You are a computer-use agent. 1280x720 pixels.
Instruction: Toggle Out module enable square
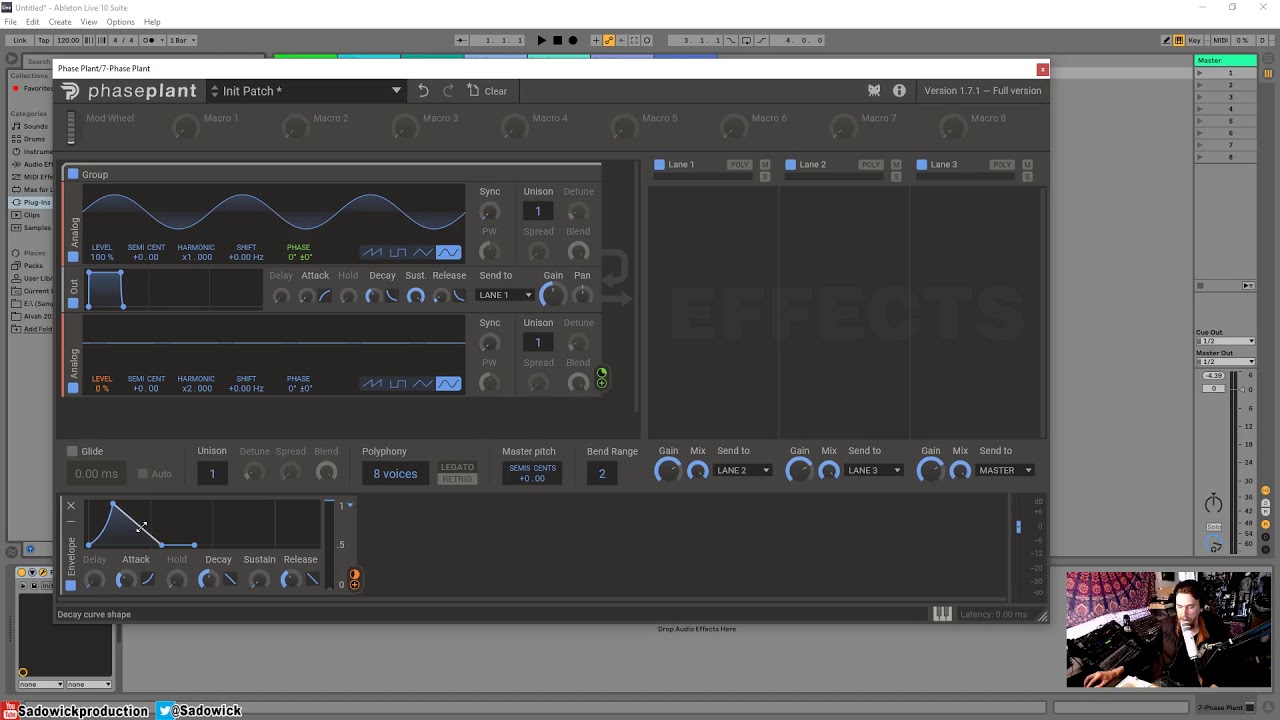coord(73,303)
